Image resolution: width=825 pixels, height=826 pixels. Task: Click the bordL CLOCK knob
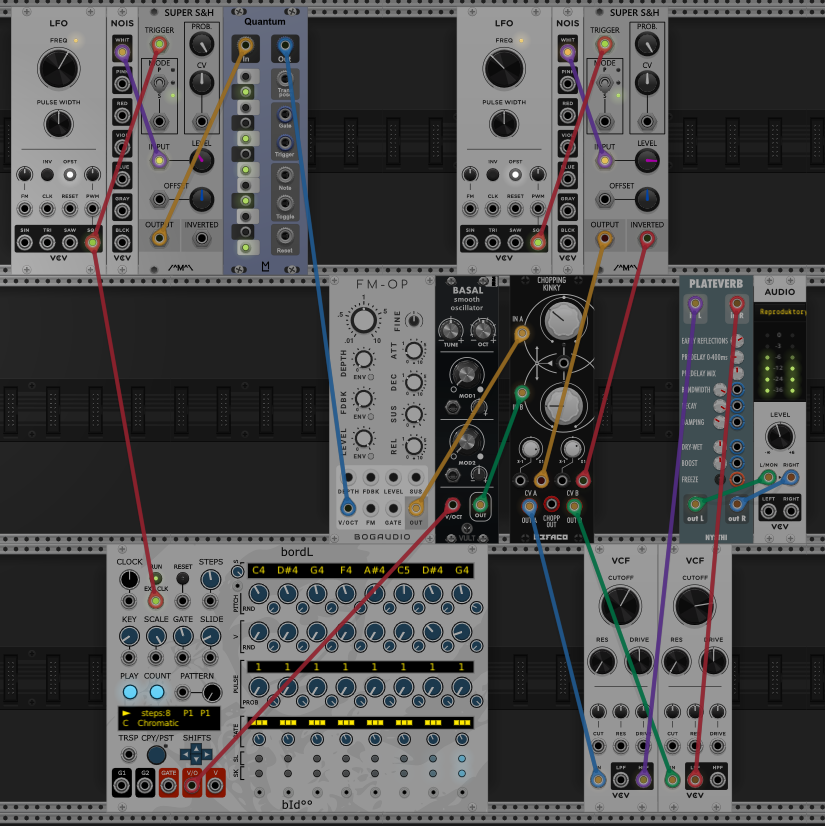coord(130,579)
